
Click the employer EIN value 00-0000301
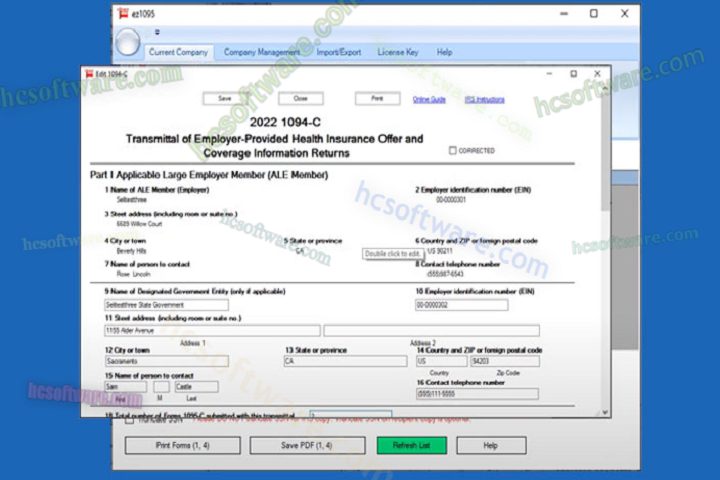[451, 200]
